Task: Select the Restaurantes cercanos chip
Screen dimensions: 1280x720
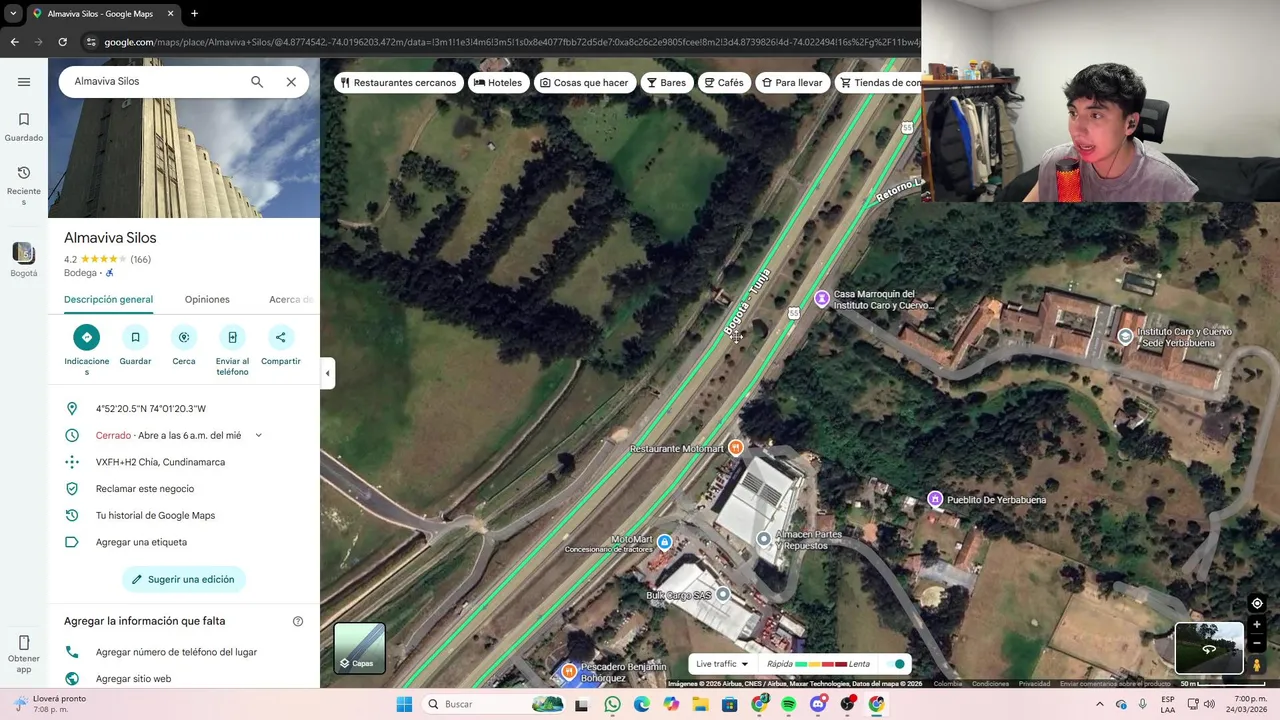Action: 398,83
